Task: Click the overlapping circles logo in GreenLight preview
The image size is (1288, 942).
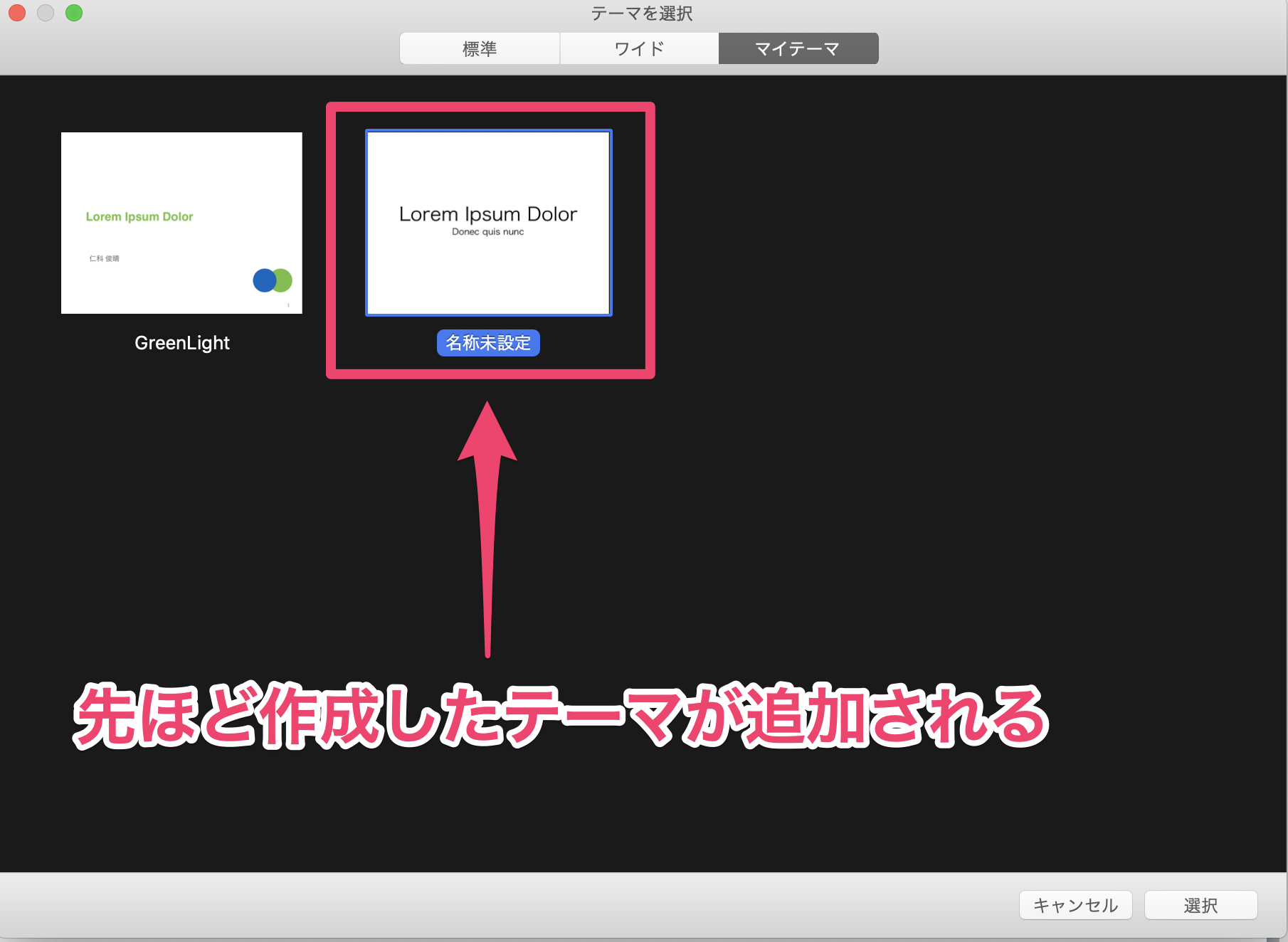Action: click(x=271, y=281)
